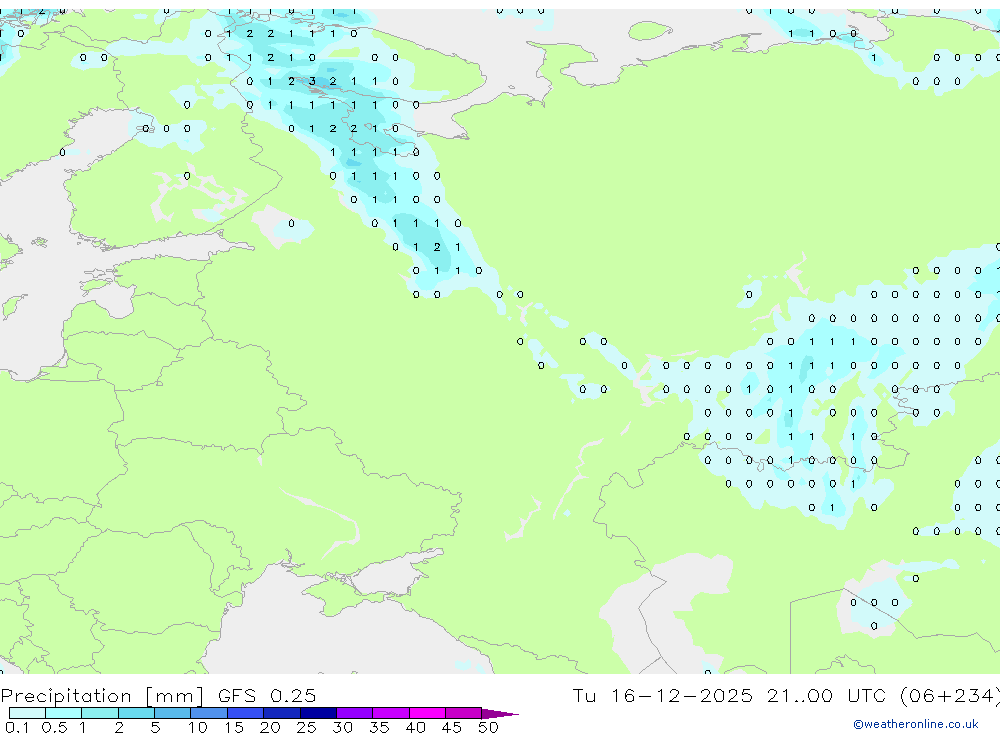Open the weatheronline.co.uk copyright link
Screen dimensions: 1000x733
[x=916, y=724]
